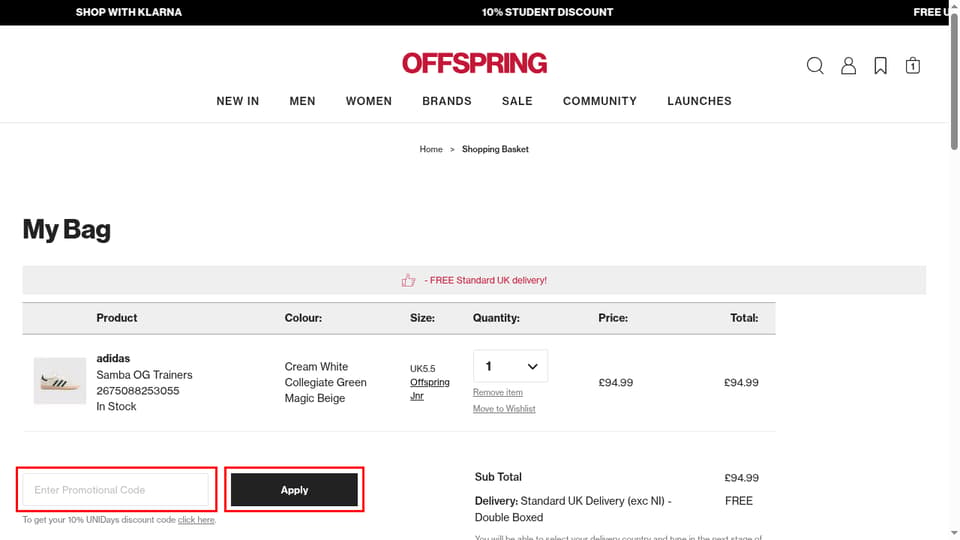The height and width of the screenshot is (540, 960).
Task: Click the OFFSPRING logo
Action: (474, 63)
